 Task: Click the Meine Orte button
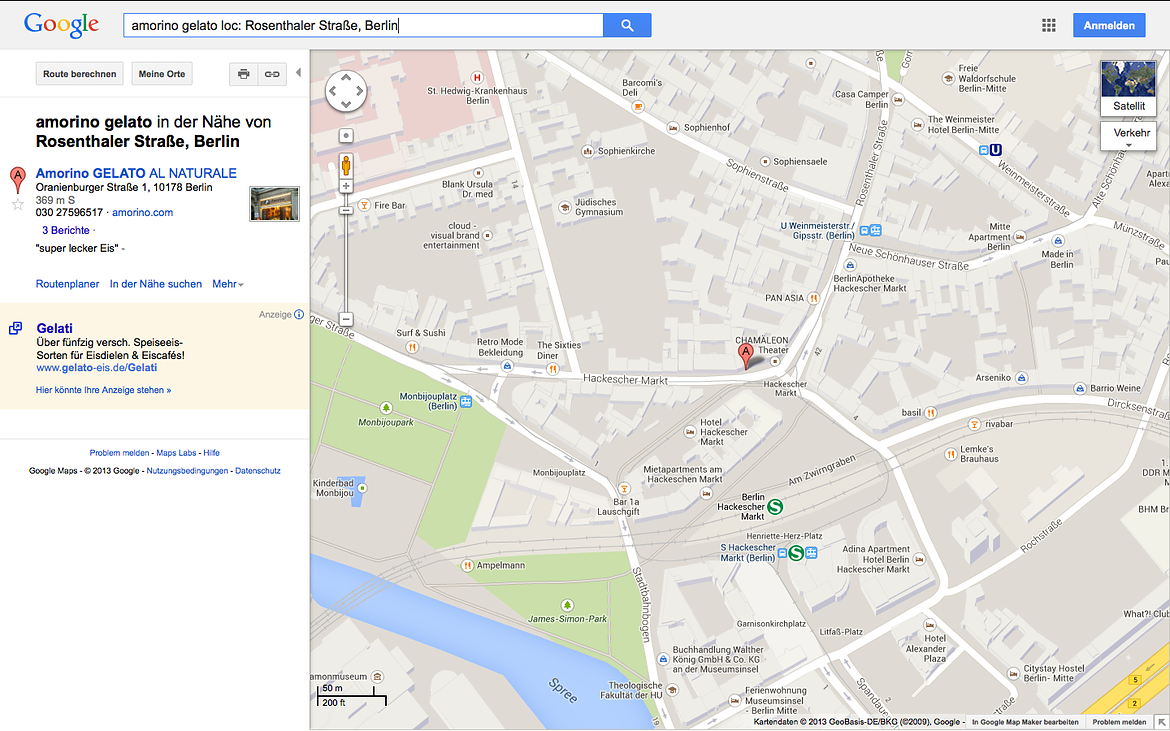(x=162, y=74)
